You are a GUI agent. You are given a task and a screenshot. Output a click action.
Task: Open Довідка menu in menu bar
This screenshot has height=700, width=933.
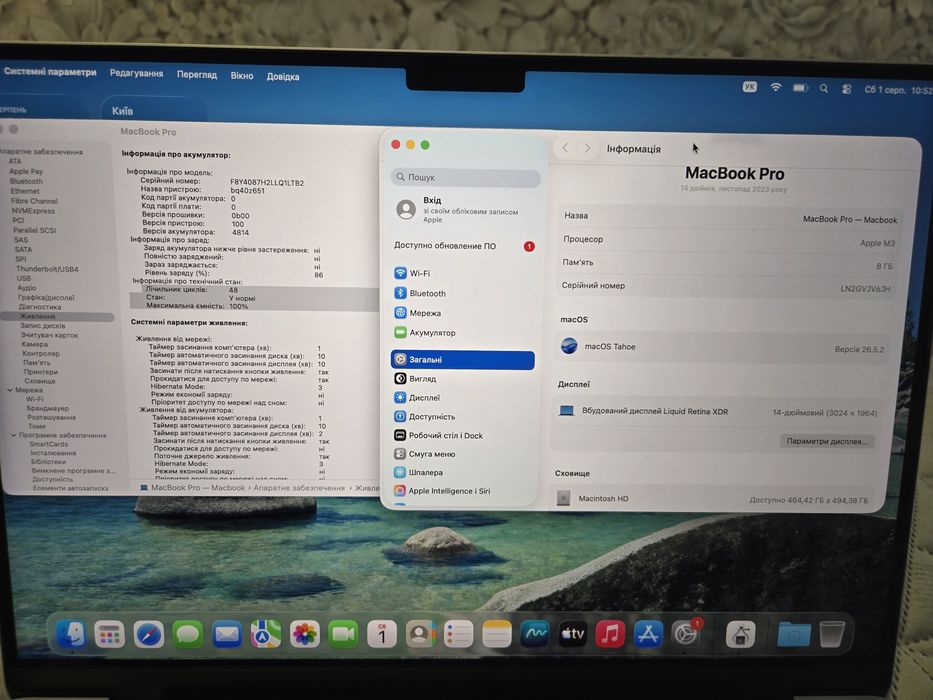tap(283, 77)
